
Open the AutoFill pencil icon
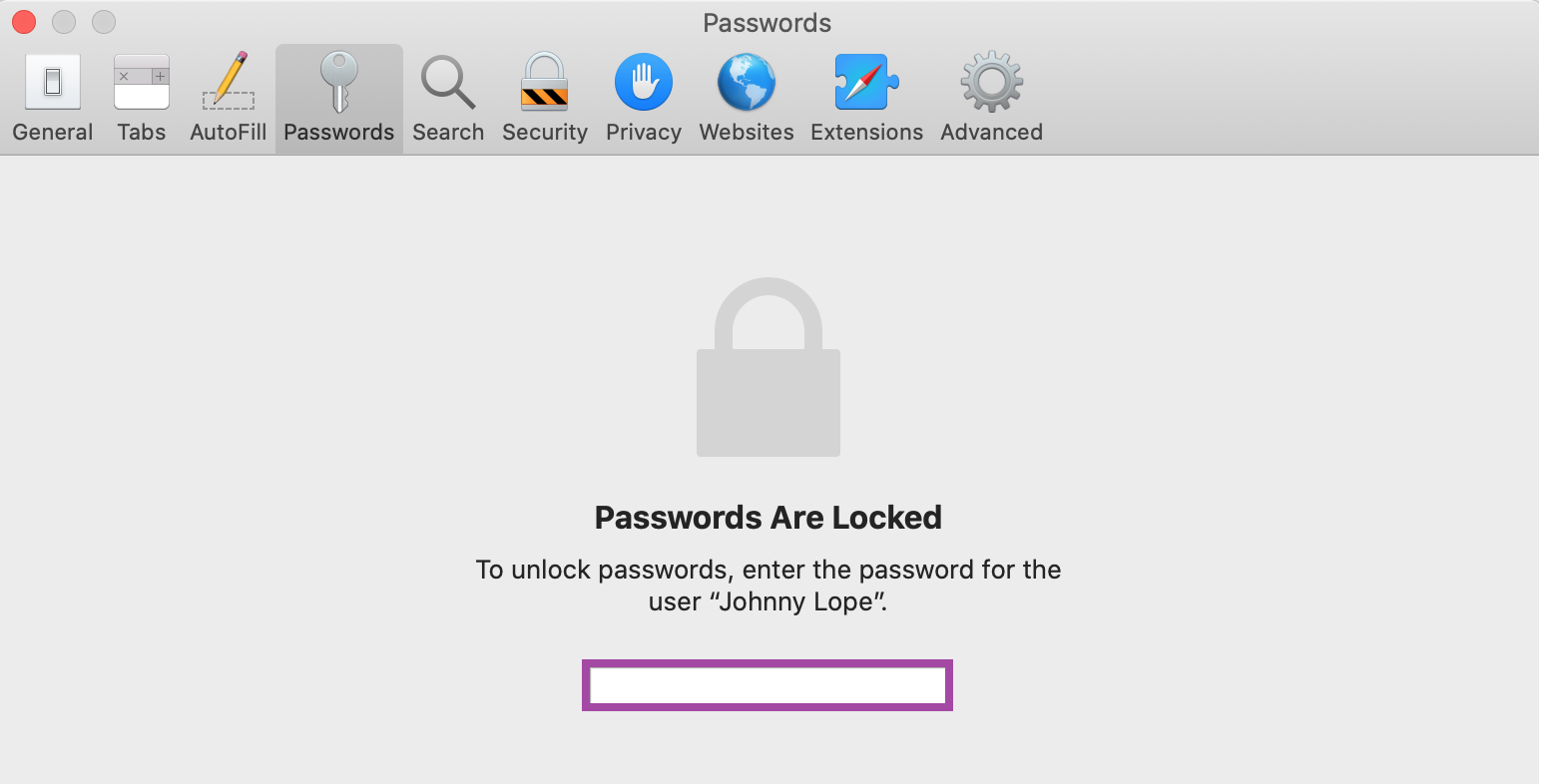(229, 82)
